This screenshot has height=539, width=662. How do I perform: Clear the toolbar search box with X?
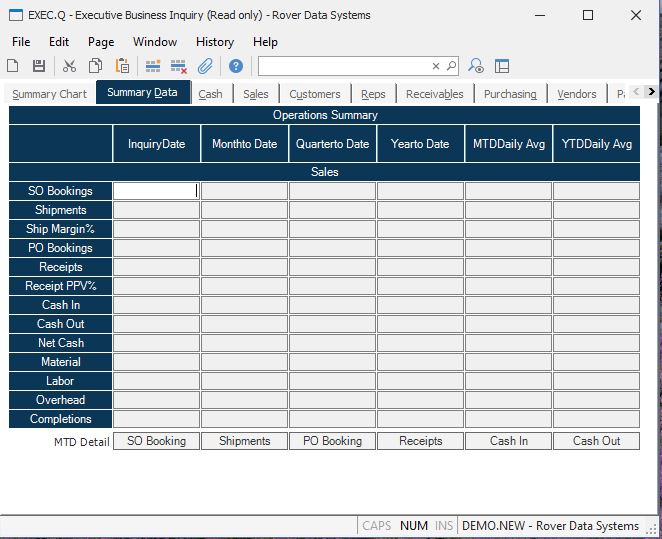(436, 66)
